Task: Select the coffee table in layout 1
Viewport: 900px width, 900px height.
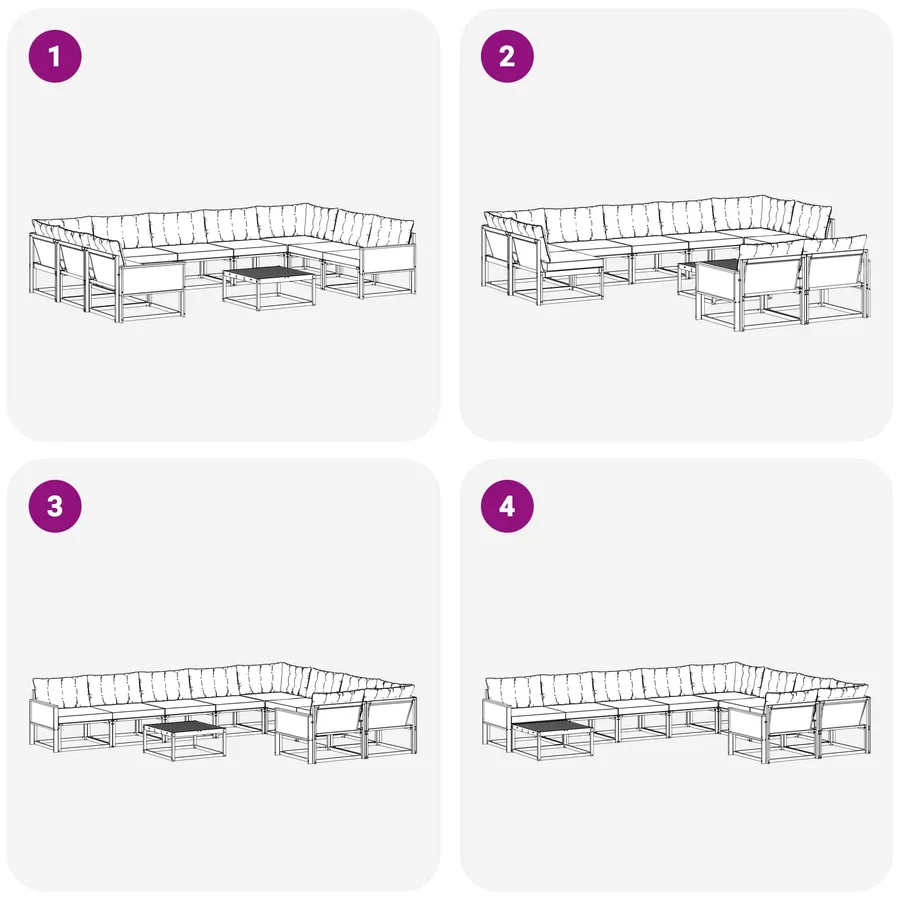Action: click(269, 287)
